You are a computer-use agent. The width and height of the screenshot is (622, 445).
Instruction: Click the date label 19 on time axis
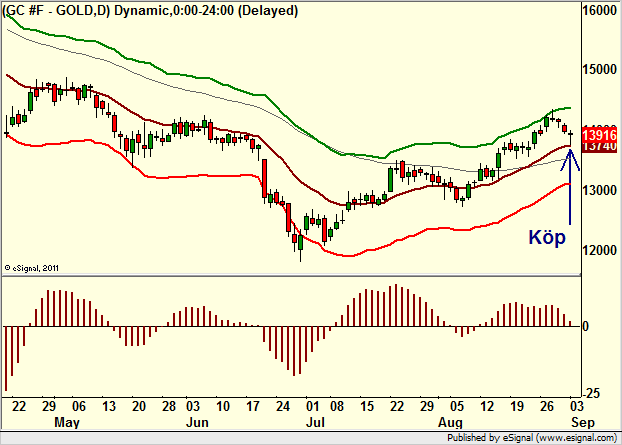point(516,406)
